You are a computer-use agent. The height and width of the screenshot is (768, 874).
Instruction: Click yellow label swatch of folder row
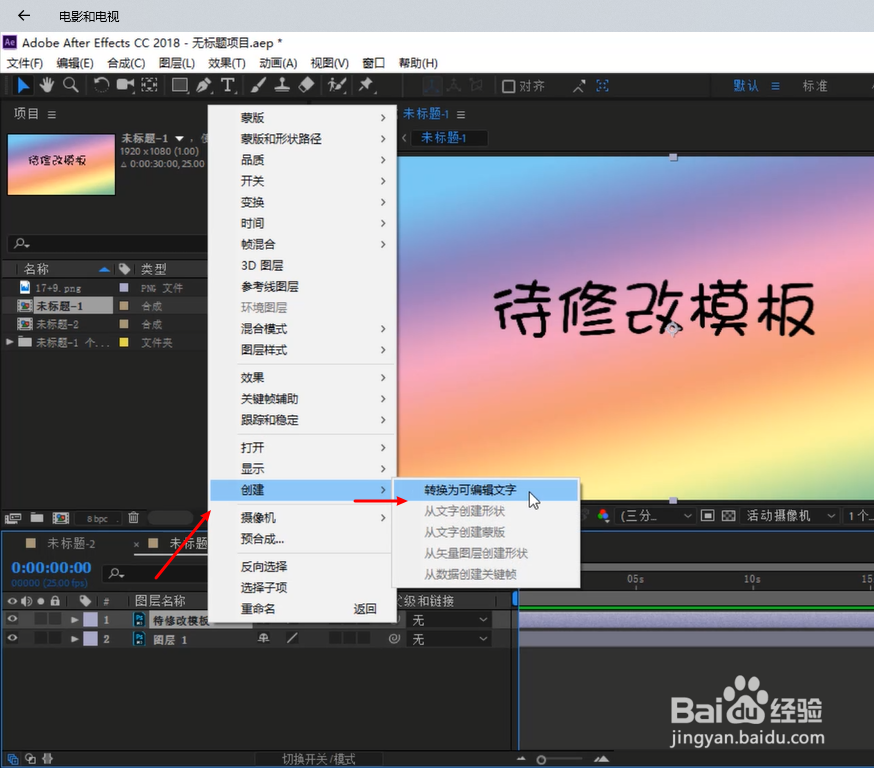(x=124, y=342)
